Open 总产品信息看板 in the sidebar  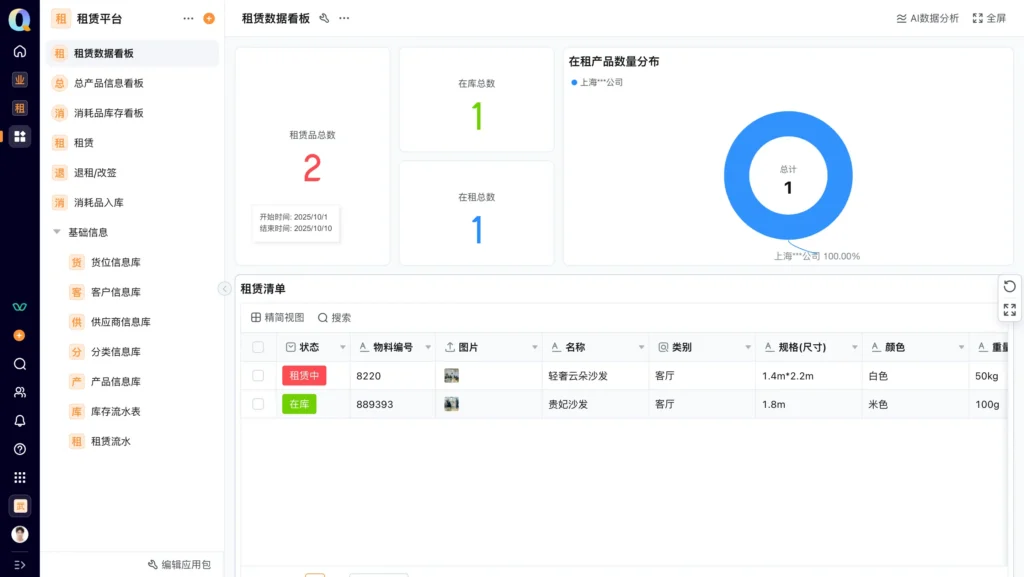[x=108, y=83]
